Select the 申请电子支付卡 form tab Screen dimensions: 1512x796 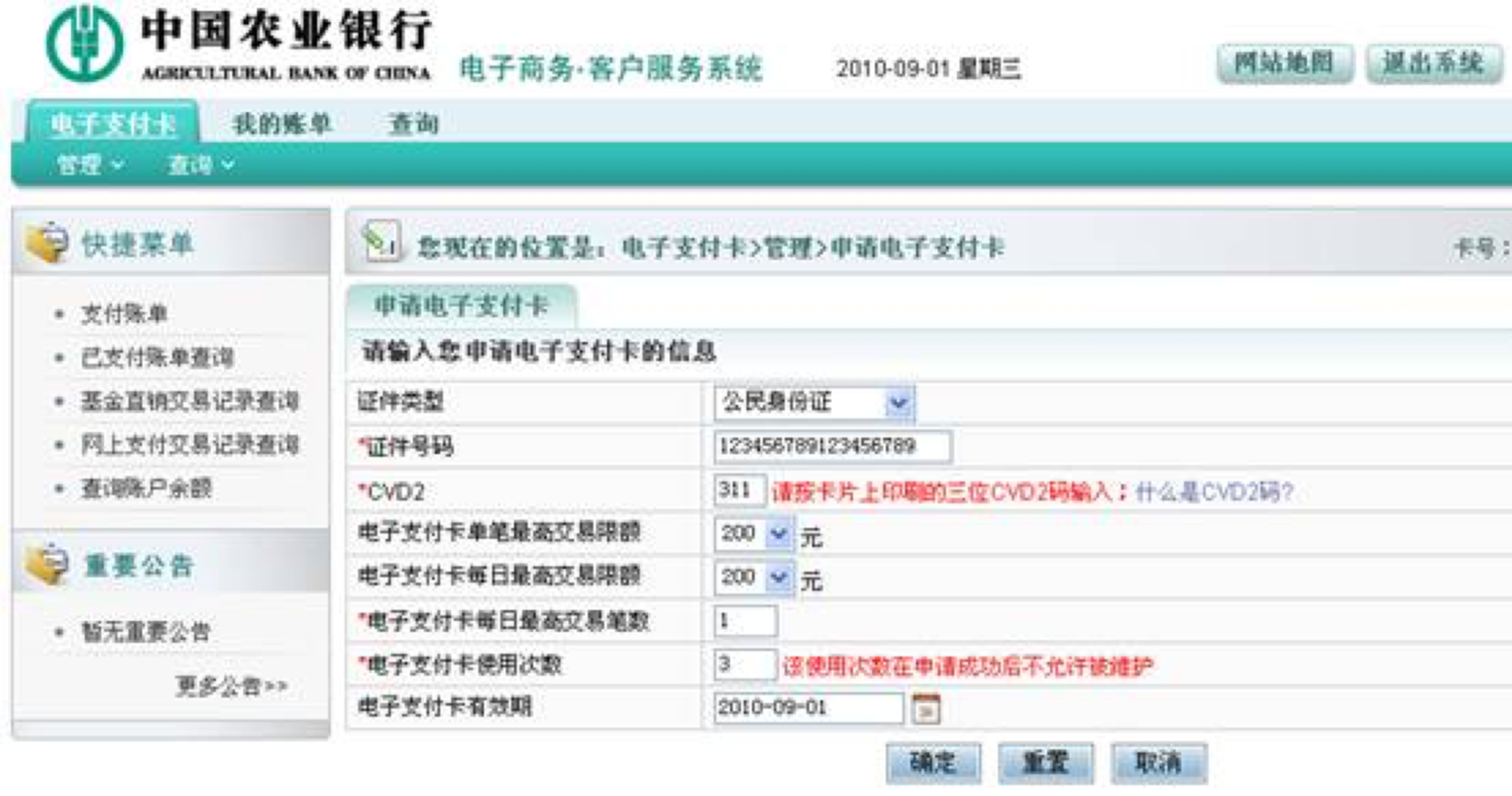(x=461, y=305)
